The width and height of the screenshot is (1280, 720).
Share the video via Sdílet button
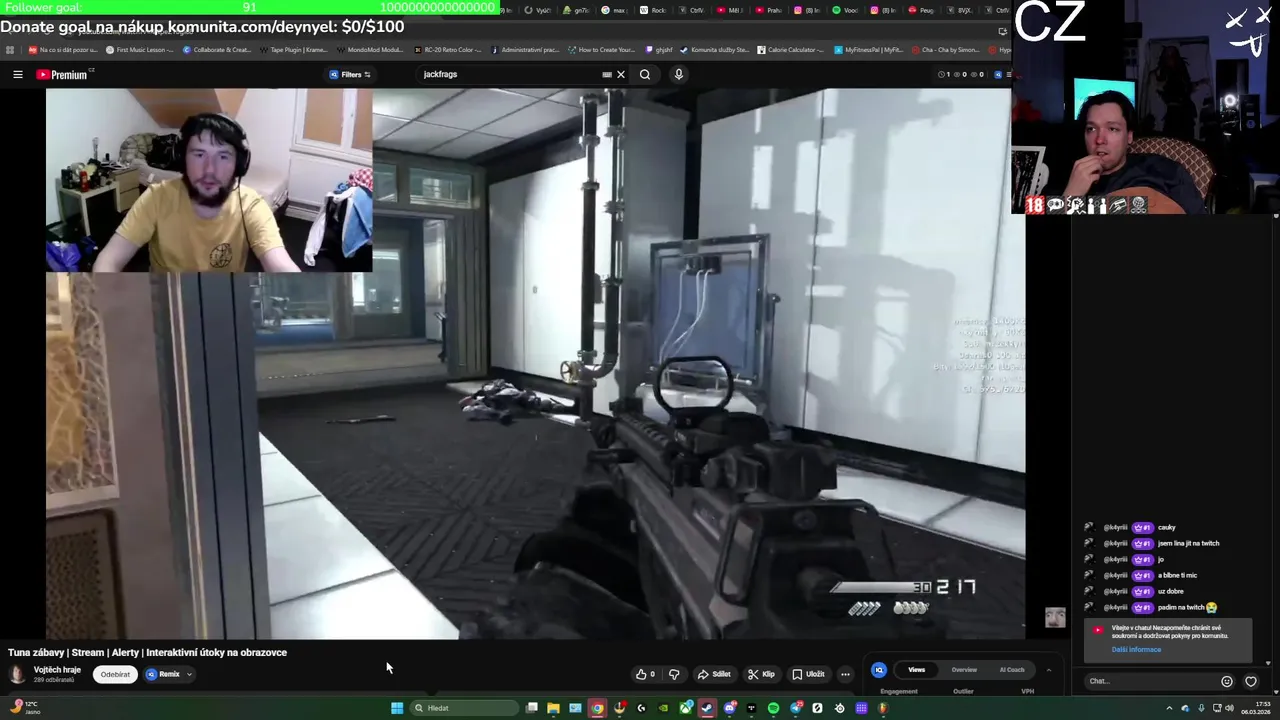[x=714, y=674]
